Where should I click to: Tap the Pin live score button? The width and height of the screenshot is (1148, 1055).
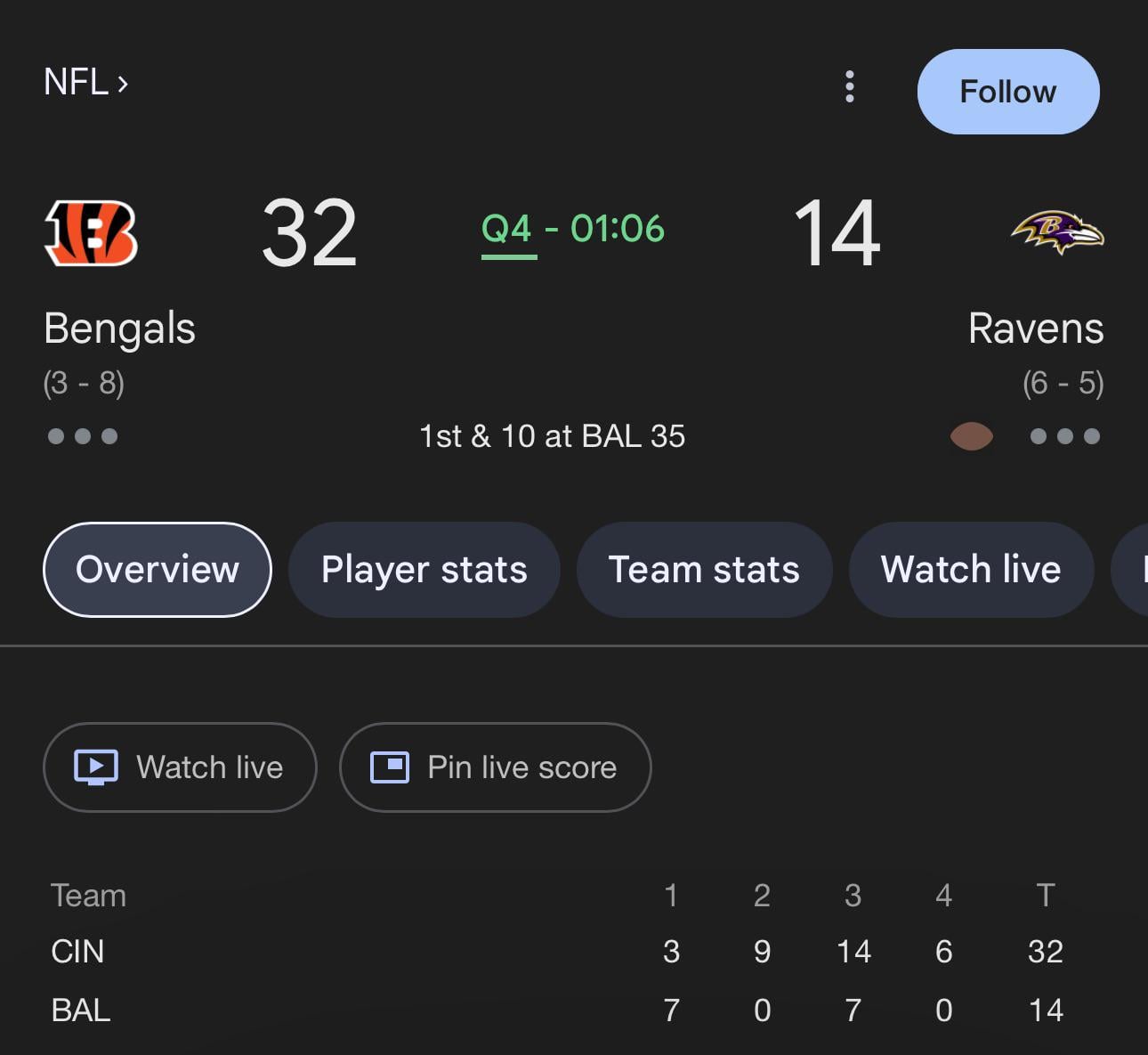click(x=496, y=767)
